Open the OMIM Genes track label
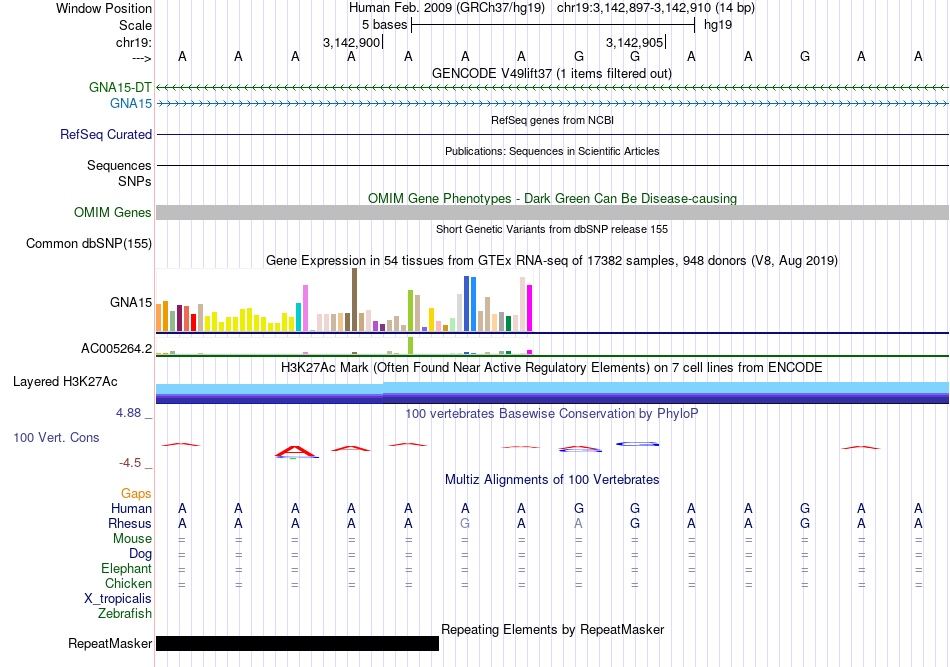This screenshot has height=667, width=950. [x=113, y=213]
